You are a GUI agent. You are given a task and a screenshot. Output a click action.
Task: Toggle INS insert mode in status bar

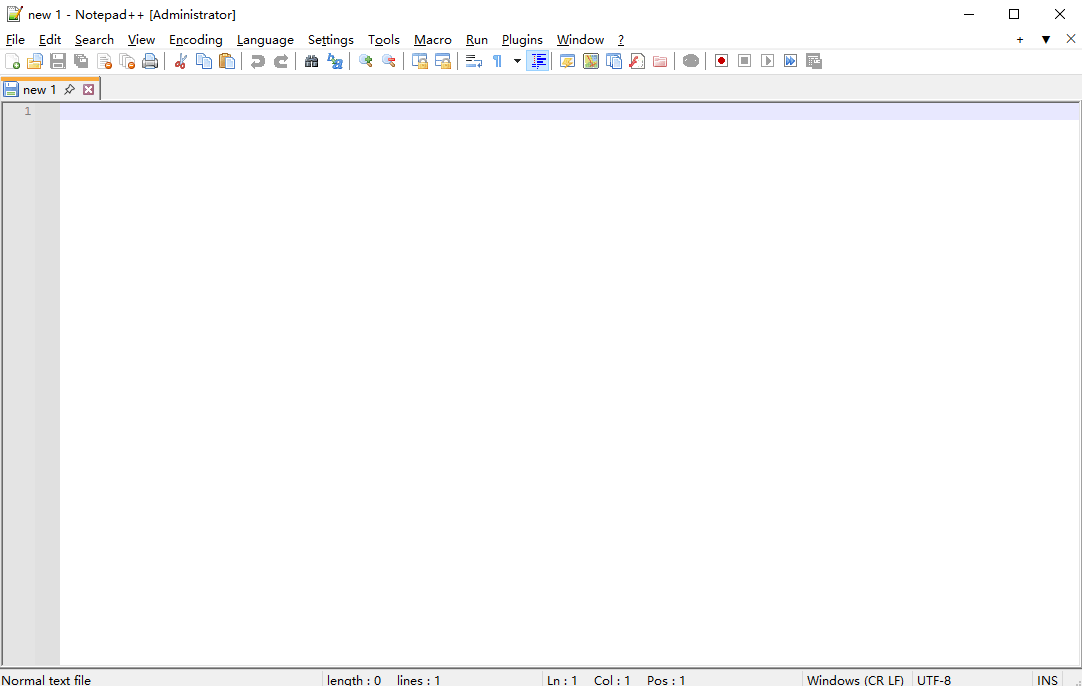click(x=1047, y=679)
